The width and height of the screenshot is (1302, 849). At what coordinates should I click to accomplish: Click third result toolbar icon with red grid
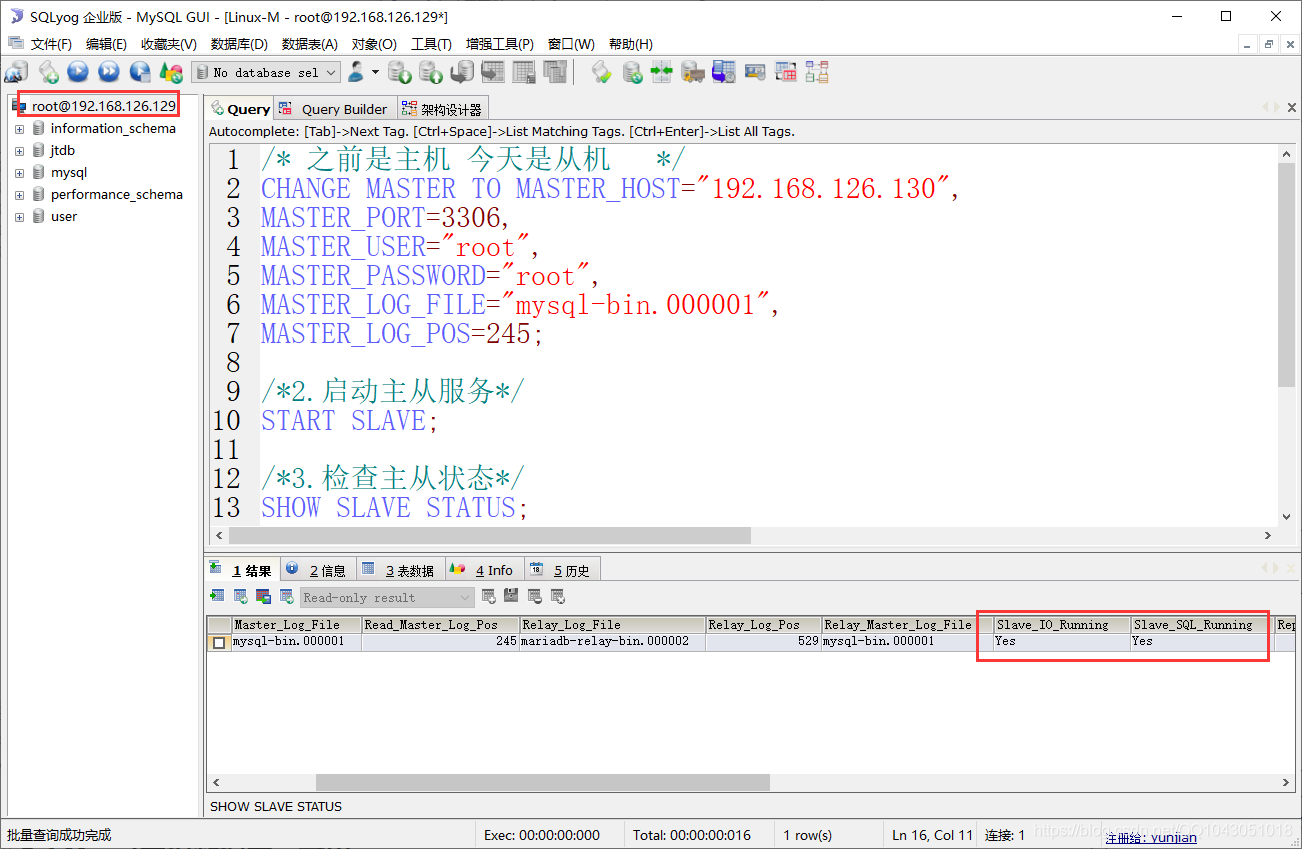point(263,596)
